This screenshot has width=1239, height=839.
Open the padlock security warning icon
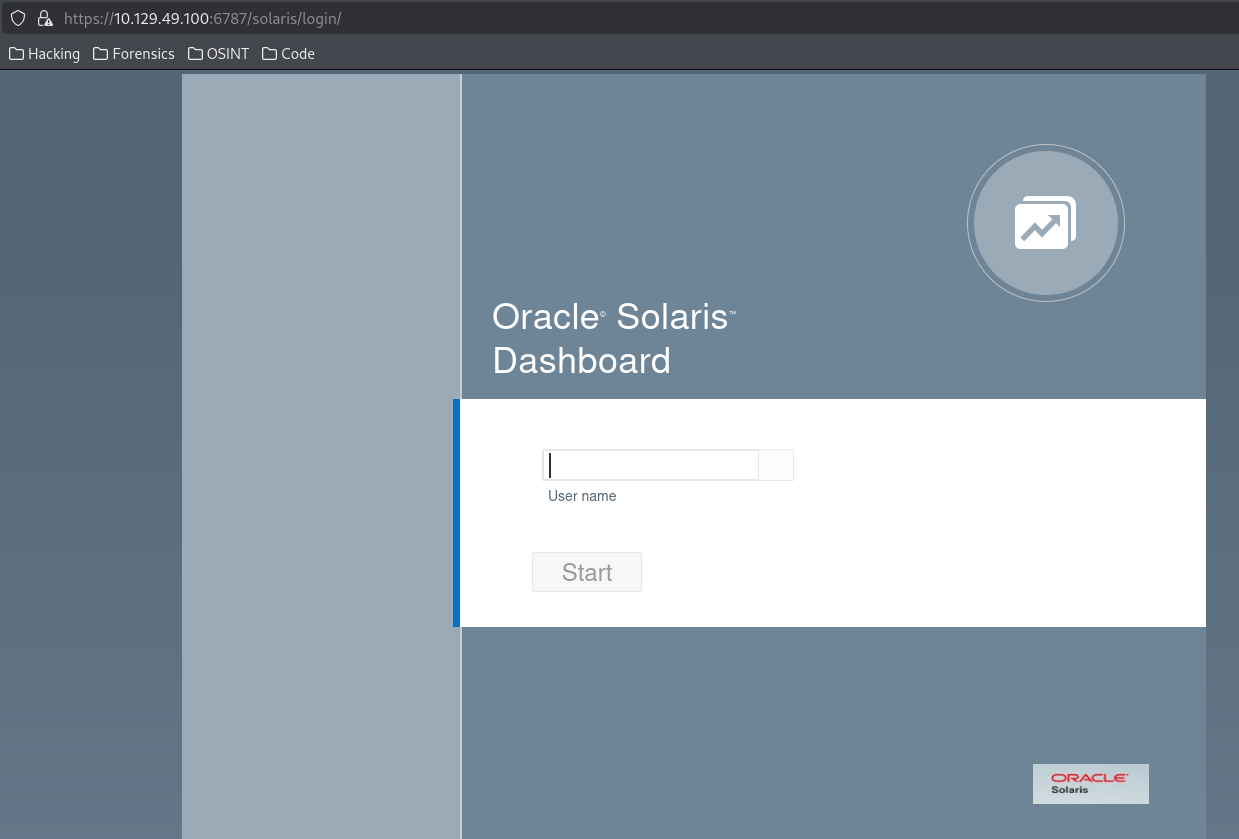click(x=44, y=18)
